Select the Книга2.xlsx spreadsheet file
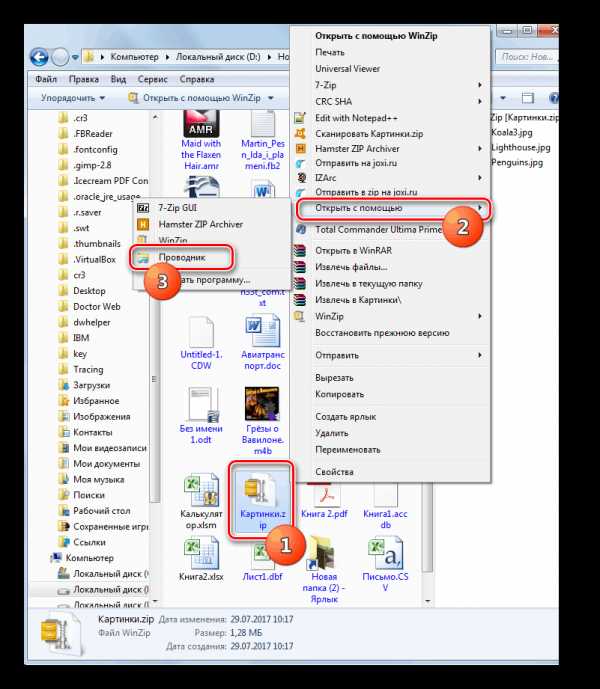This screenshot has width=600, height=689. tap(201, 559)
